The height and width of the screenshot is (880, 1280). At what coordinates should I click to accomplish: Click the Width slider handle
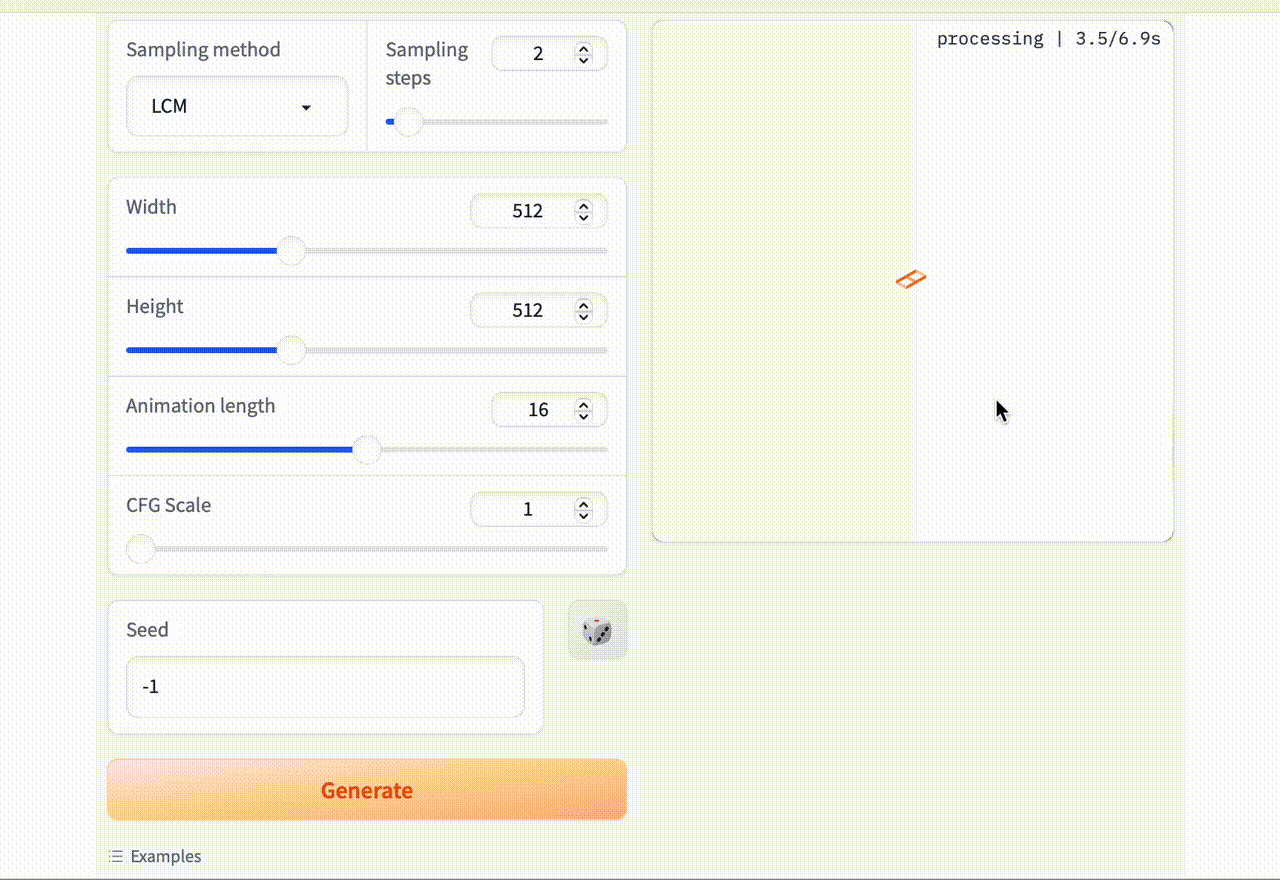[291, 251]
